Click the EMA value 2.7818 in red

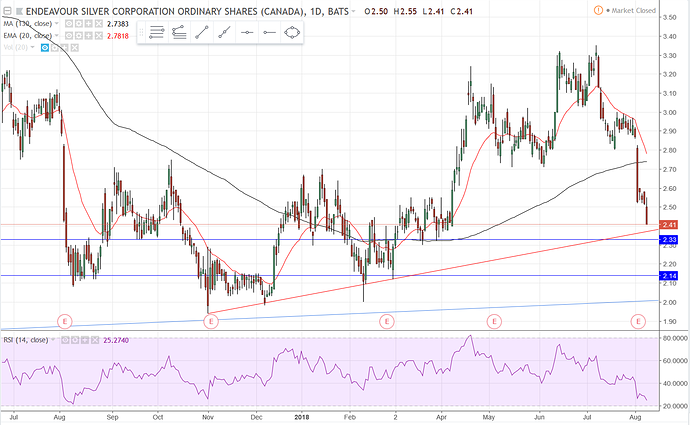point(118,36)
